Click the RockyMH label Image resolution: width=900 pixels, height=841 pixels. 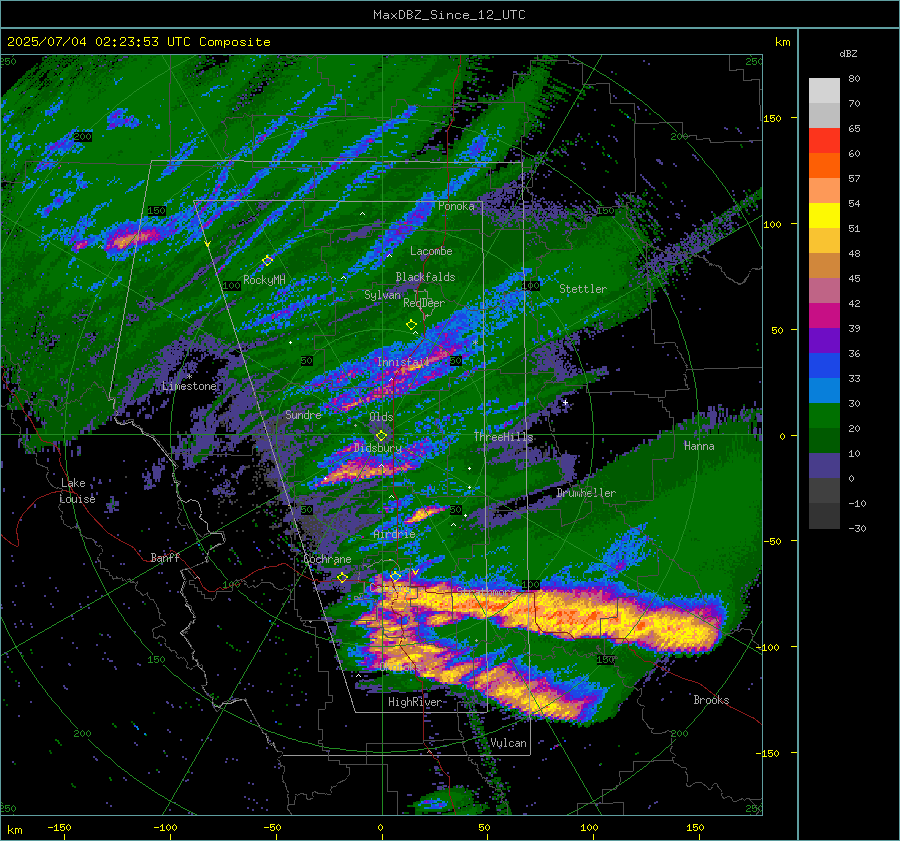point(264,280)
